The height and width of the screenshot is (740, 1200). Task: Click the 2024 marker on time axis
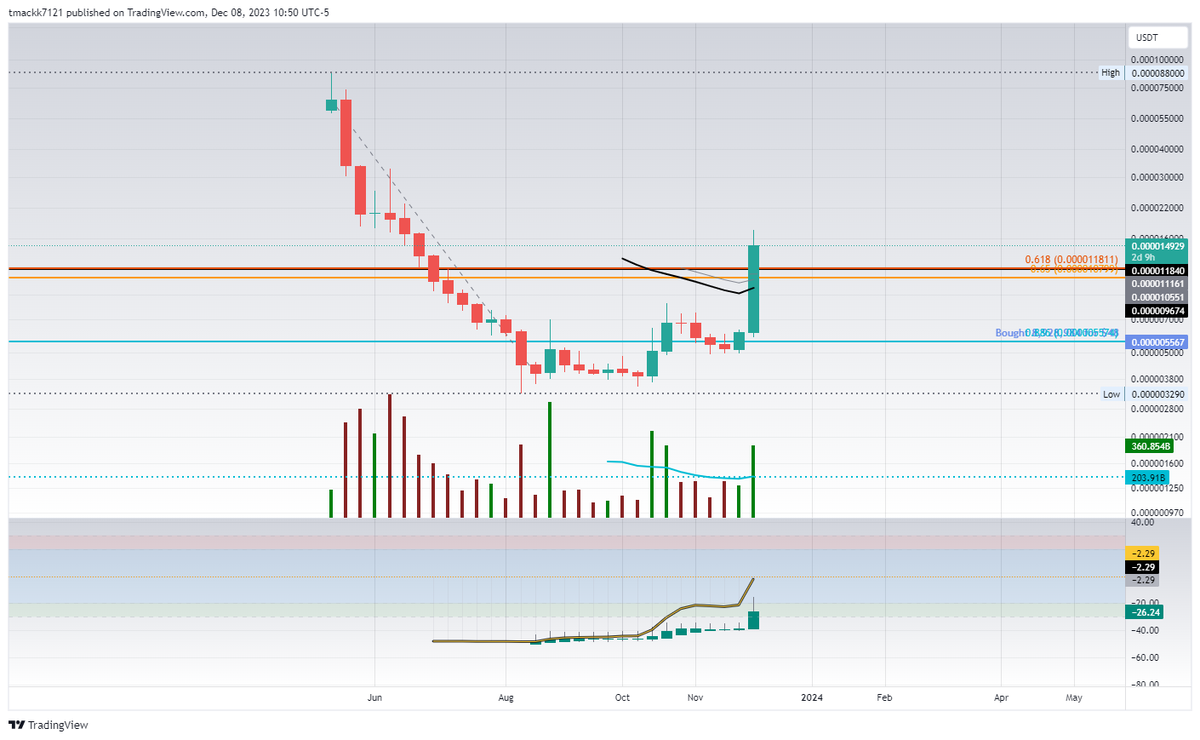coord(812,697)
